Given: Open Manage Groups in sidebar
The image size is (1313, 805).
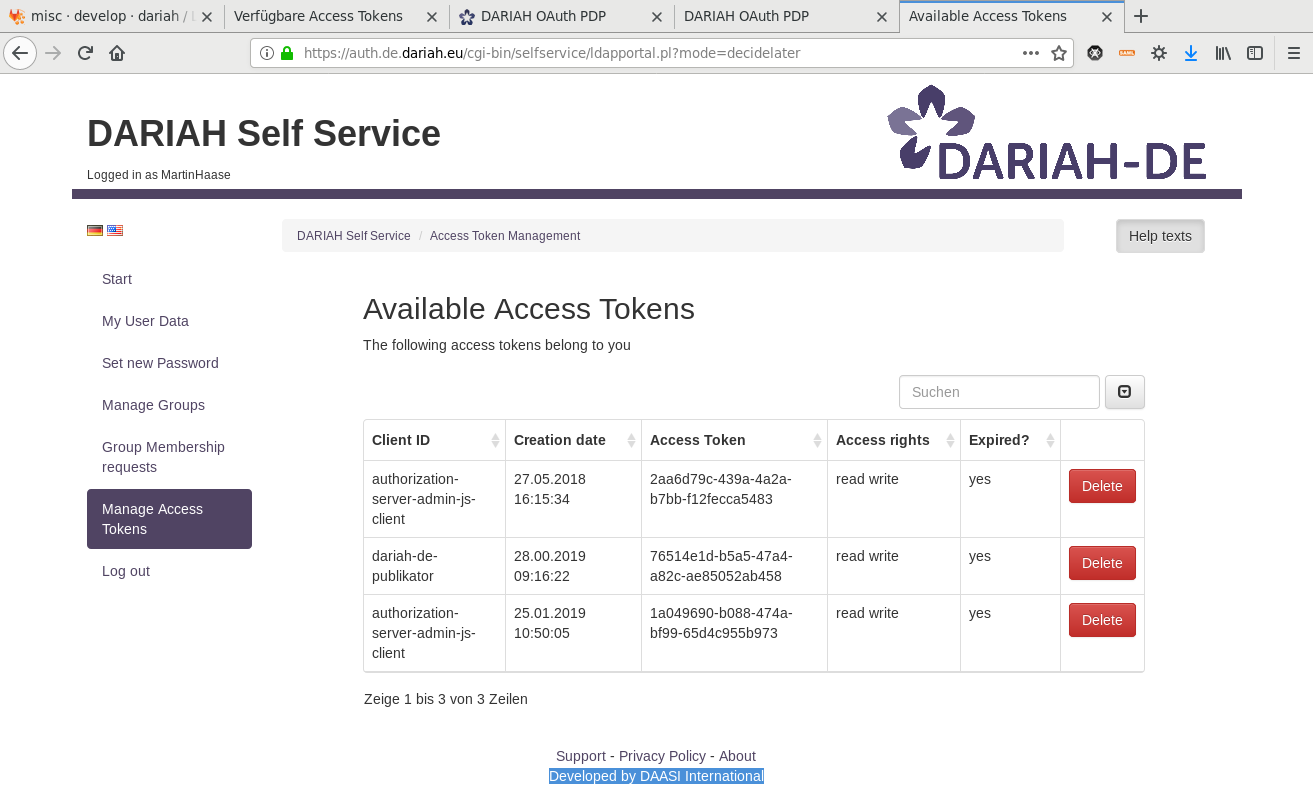Looking at the screenshot, I should (x=169, y=405).
